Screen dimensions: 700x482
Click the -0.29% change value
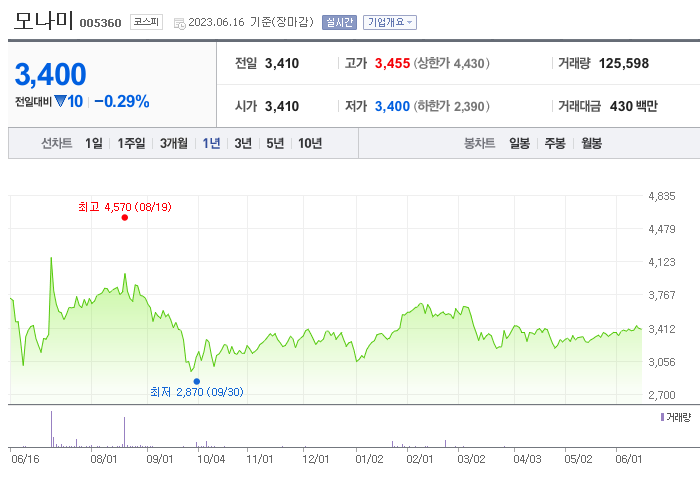pyautogui.click(x=122, y=101)
